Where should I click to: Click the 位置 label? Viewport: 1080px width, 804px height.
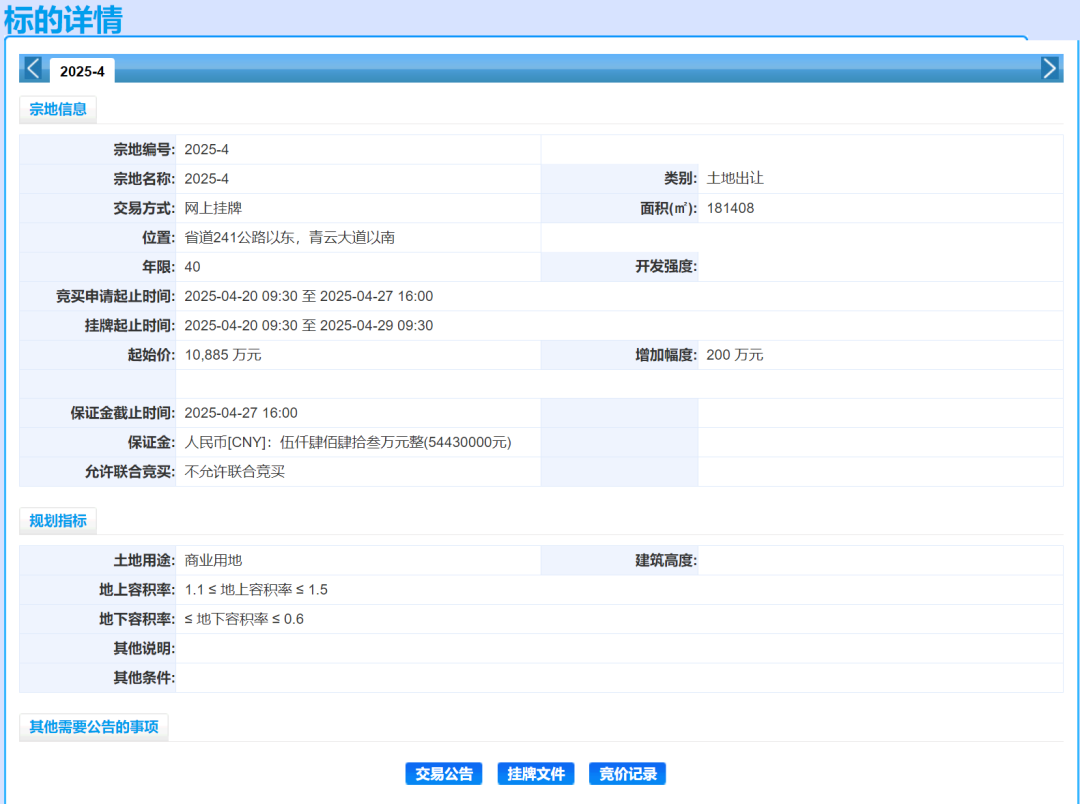tap(158, 238)
